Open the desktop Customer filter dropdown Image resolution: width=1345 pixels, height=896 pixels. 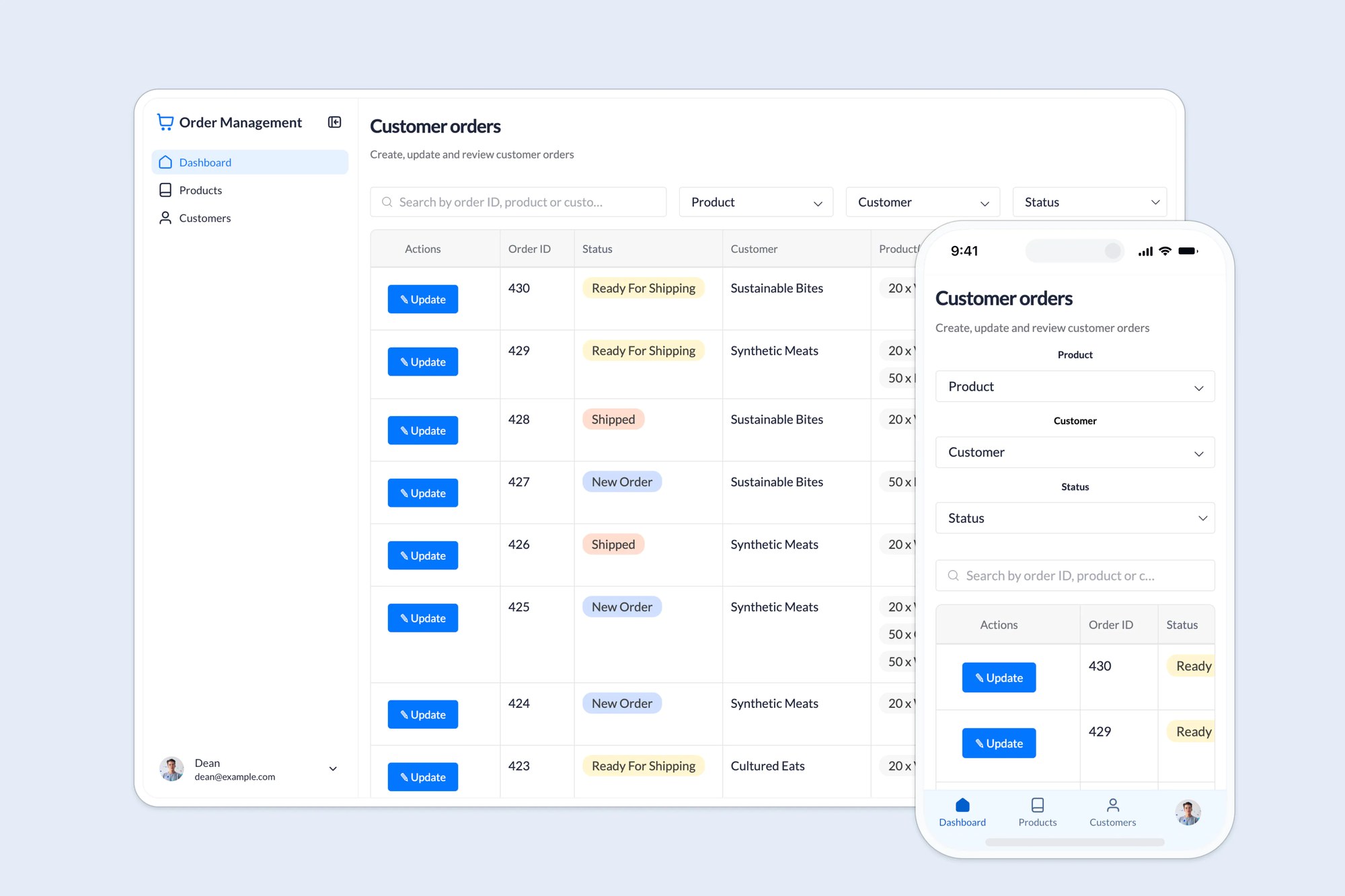pos(923,202)
